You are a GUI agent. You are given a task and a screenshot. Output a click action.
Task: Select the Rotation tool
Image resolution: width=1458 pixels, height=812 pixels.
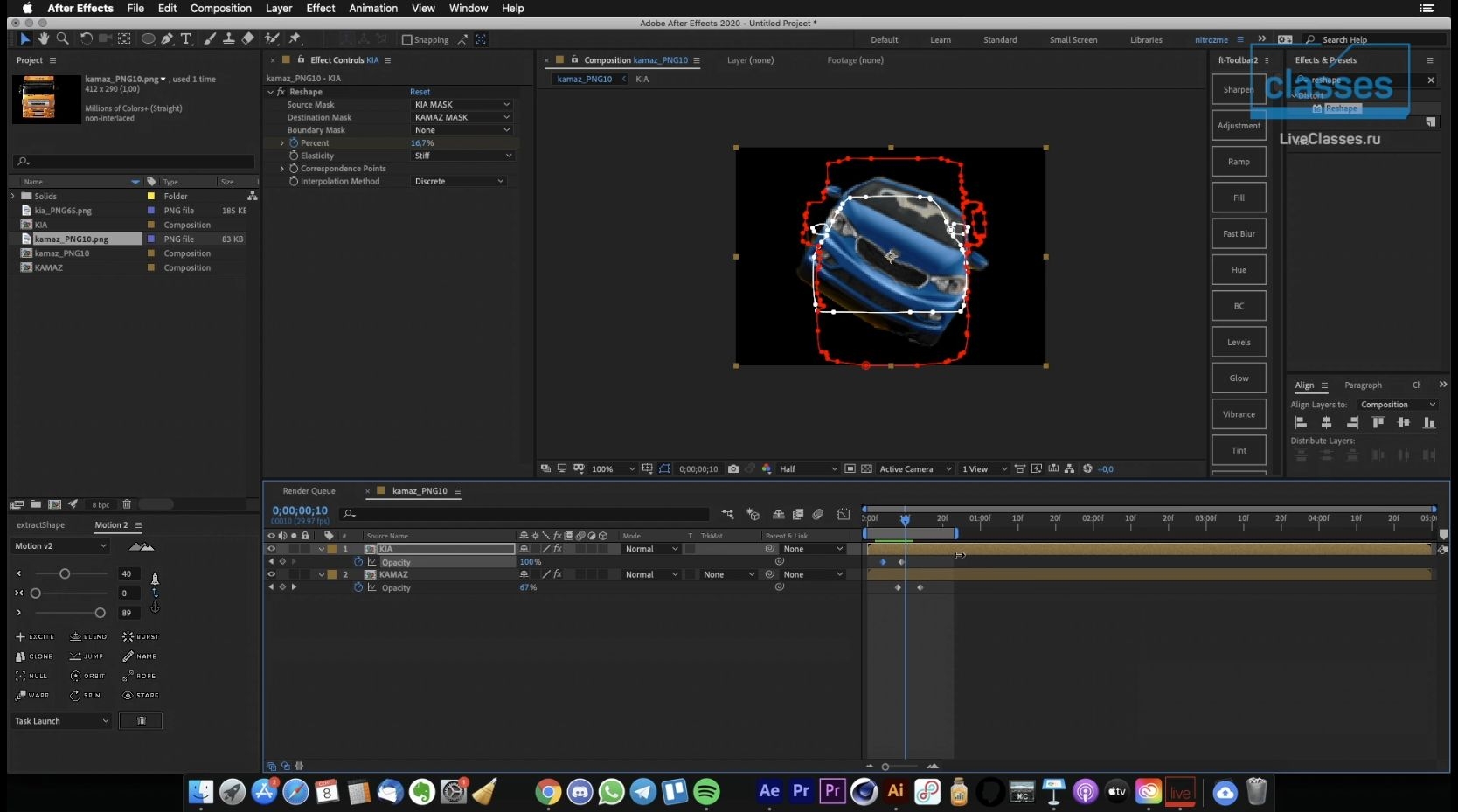pos(86,38)
